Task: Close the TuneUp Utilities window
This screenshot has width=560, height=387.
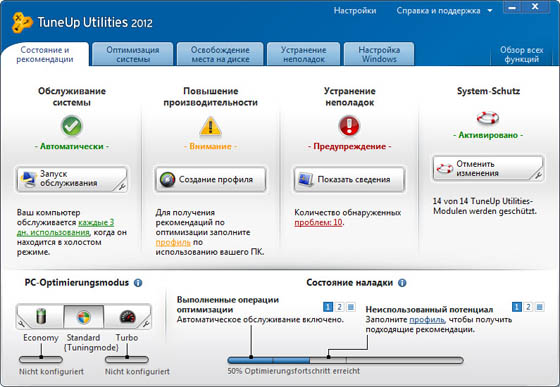Action: pos(536,7)
